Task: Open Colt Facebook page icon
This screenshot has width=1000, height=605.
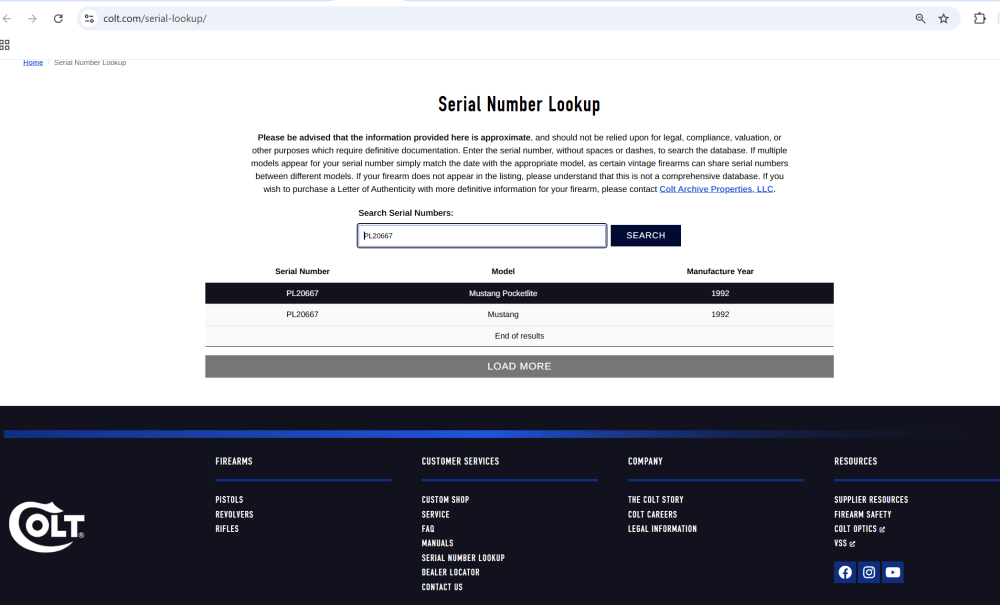Action: pos(845,572)
